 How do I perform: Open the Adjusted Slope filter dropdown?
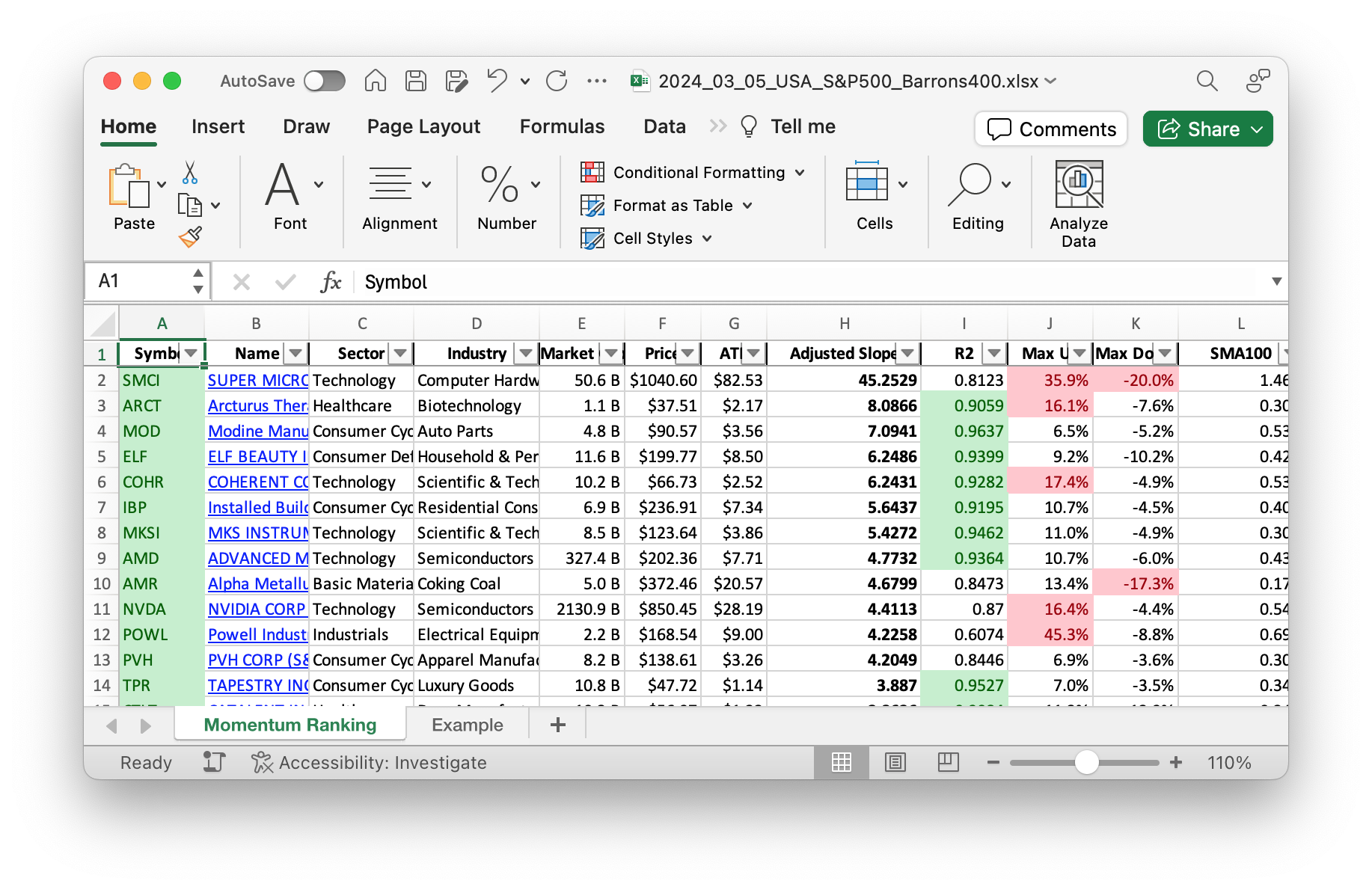click(907, 353)
